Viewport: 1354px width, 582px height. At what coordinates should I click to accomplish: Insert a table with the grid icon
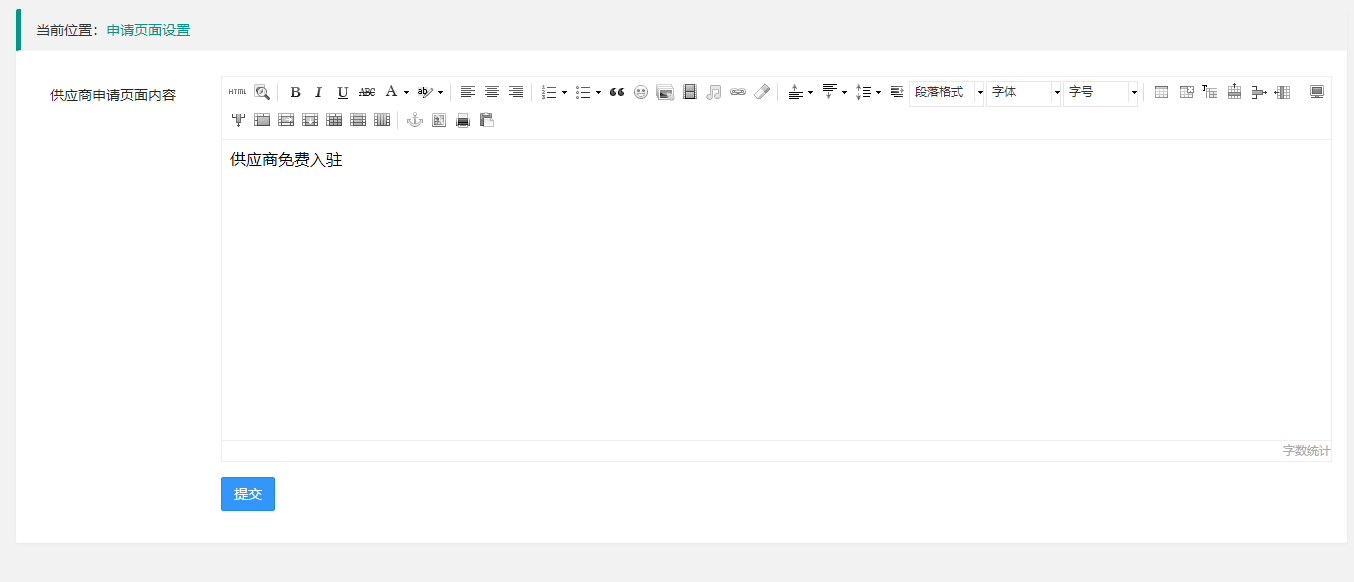coord(1161,92)
